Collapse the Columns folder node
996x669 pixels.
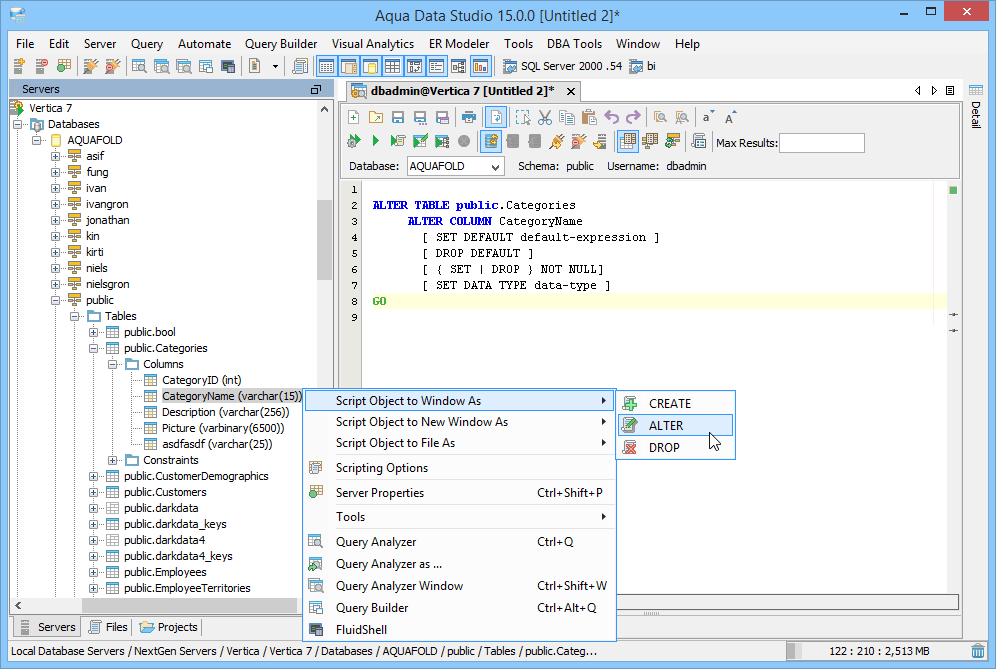[x=112, y=365]
